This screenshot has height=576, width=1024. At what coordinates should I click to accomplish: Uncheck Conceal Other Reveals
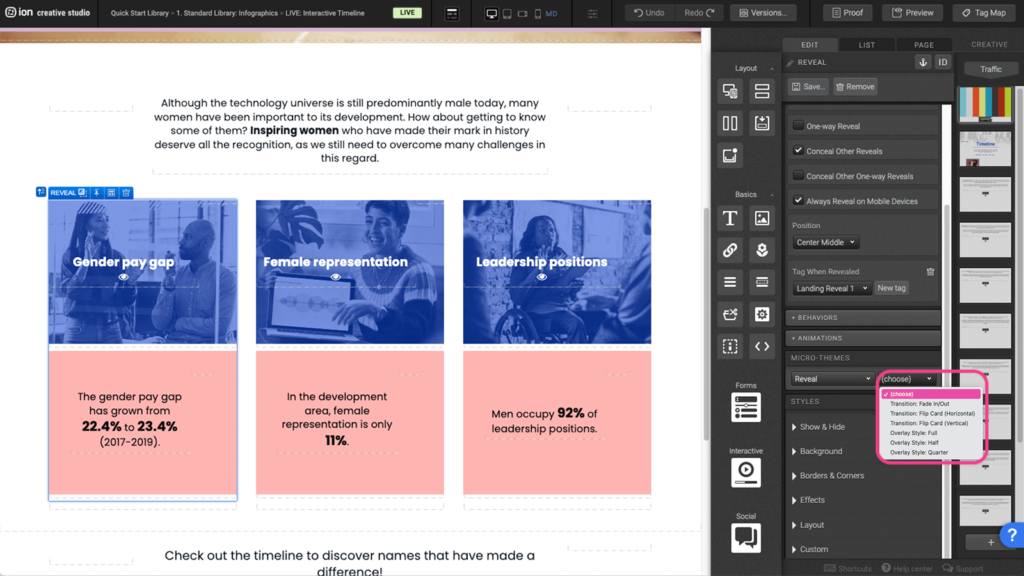[798, 150]
